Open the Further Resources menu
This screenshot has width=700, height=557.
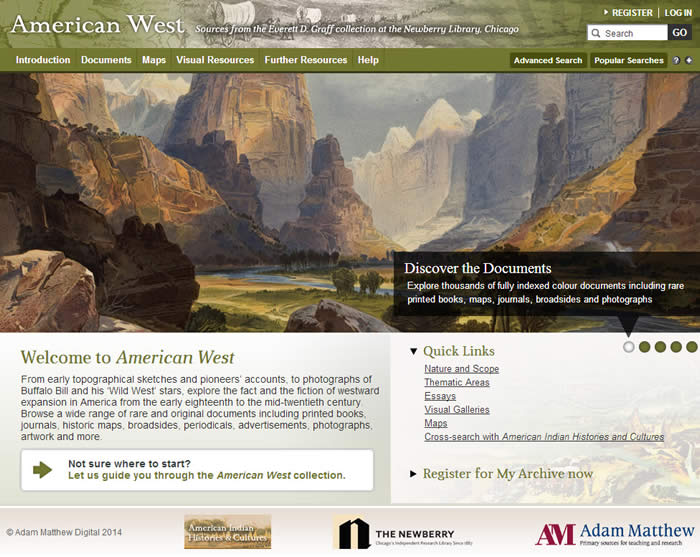coord(306,60)
